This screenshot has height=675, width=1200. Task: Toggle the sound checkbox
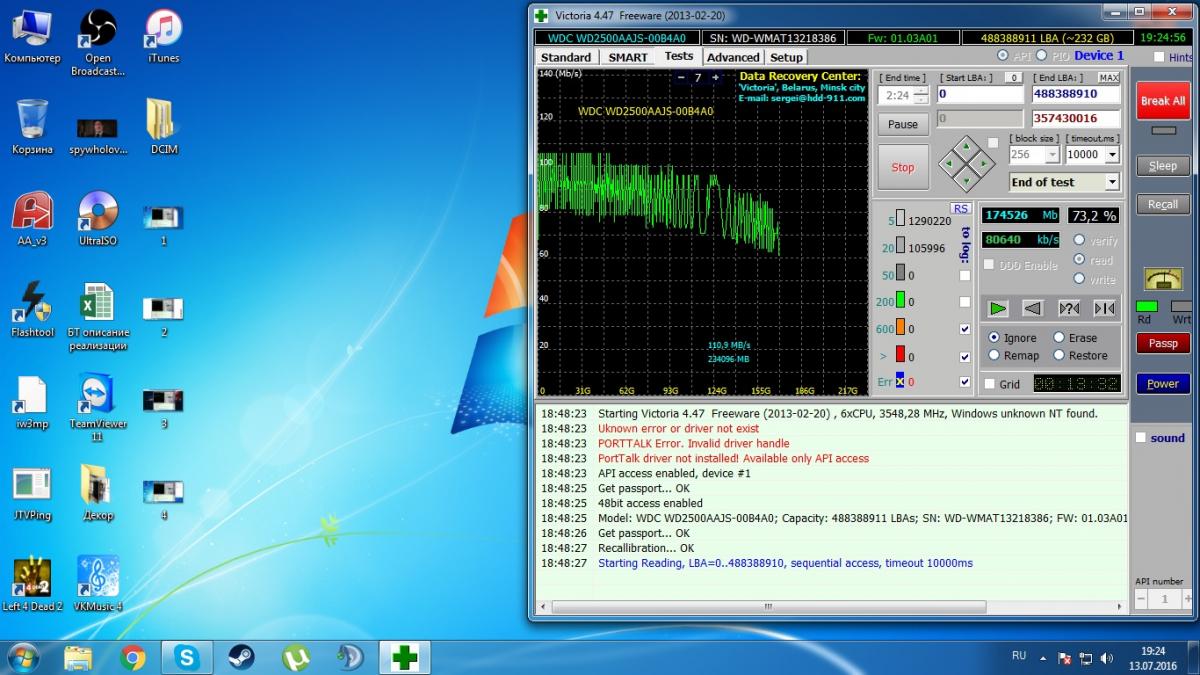coord(1141,437)
